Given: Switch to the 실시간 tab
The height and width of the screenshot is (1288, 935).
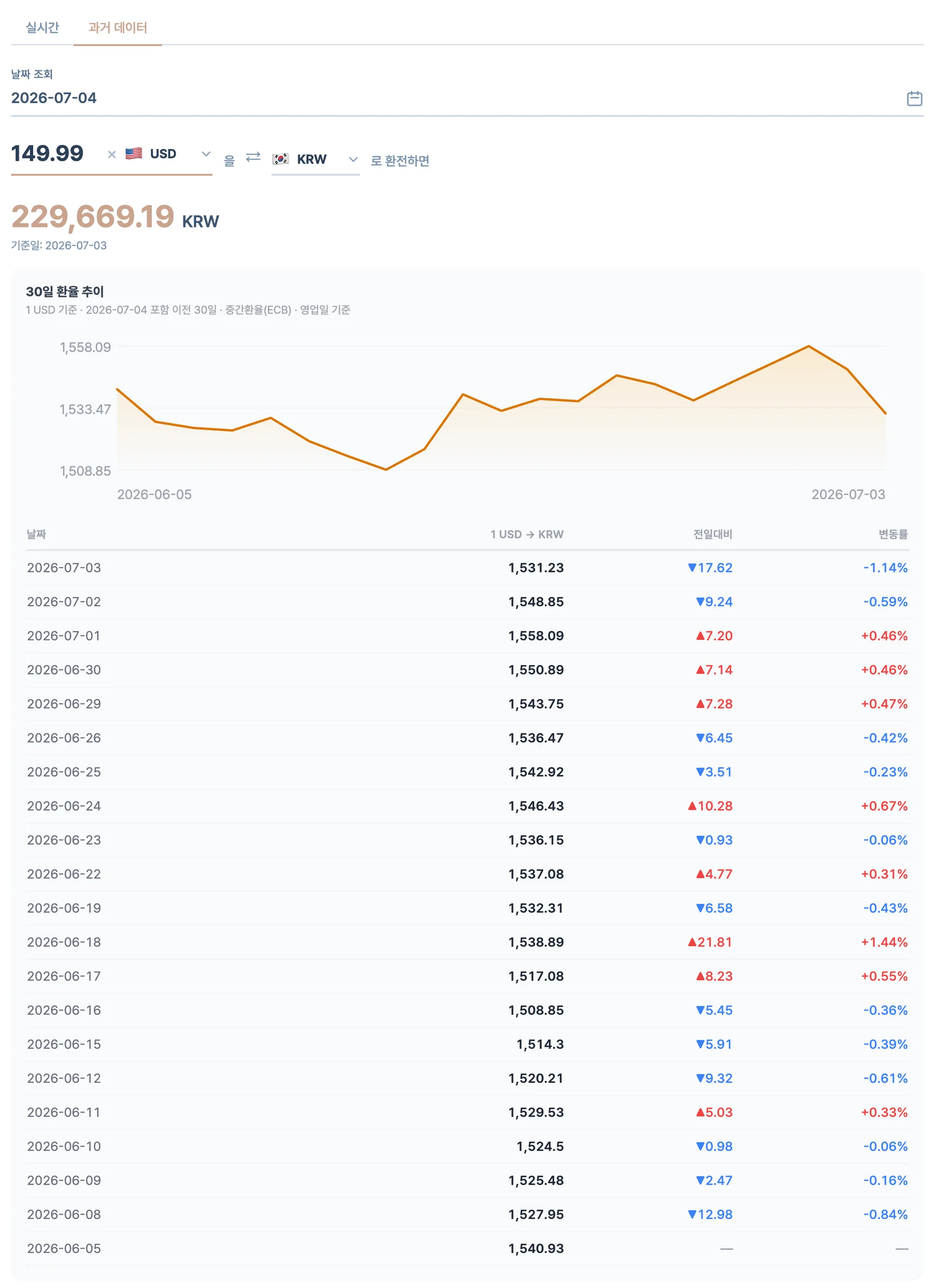Looking at the screenshot, I should click(43, 27).
